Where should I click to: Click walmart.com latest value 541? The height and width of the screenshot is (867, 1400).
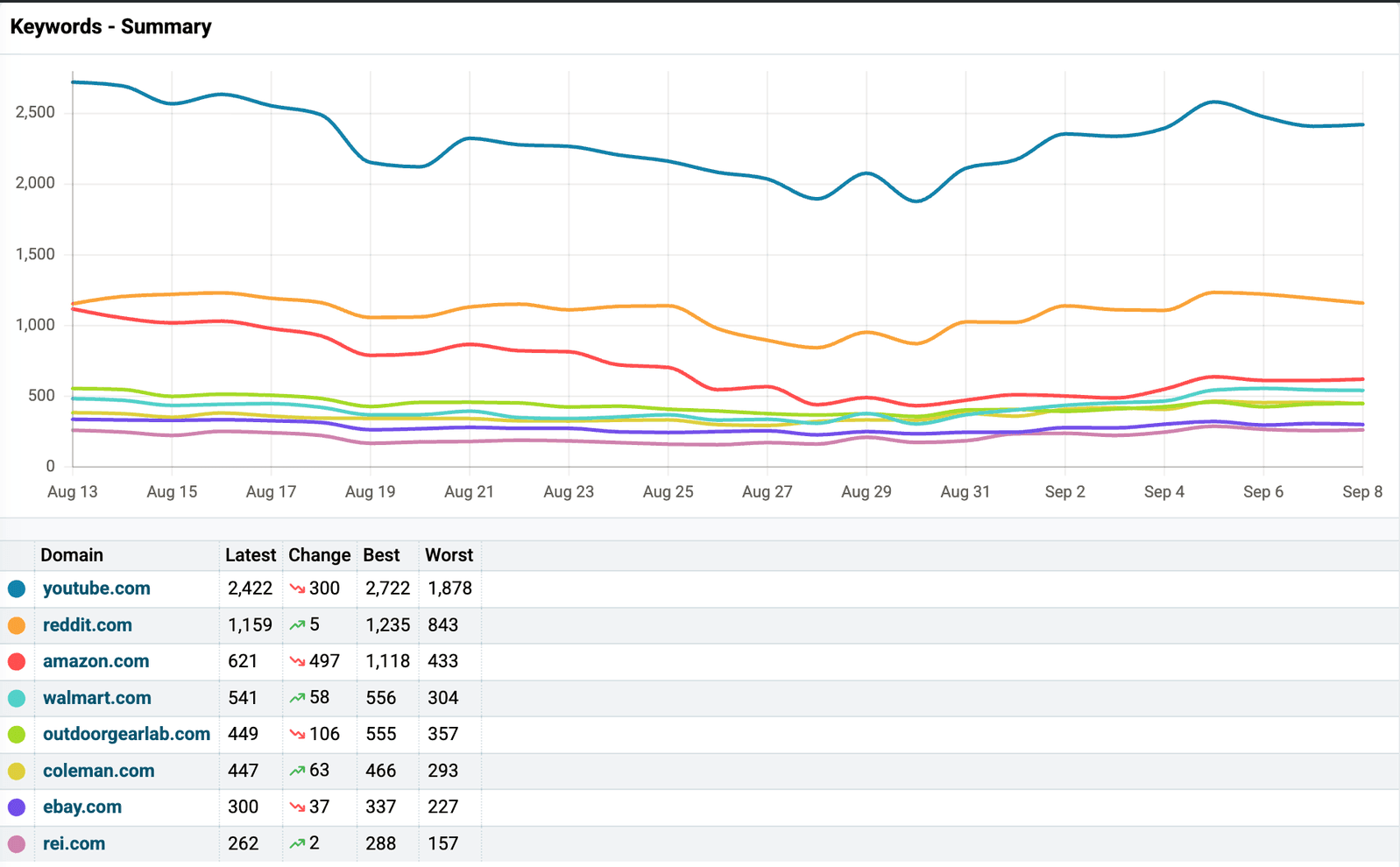pyautogui.click(x=243, y=698)
